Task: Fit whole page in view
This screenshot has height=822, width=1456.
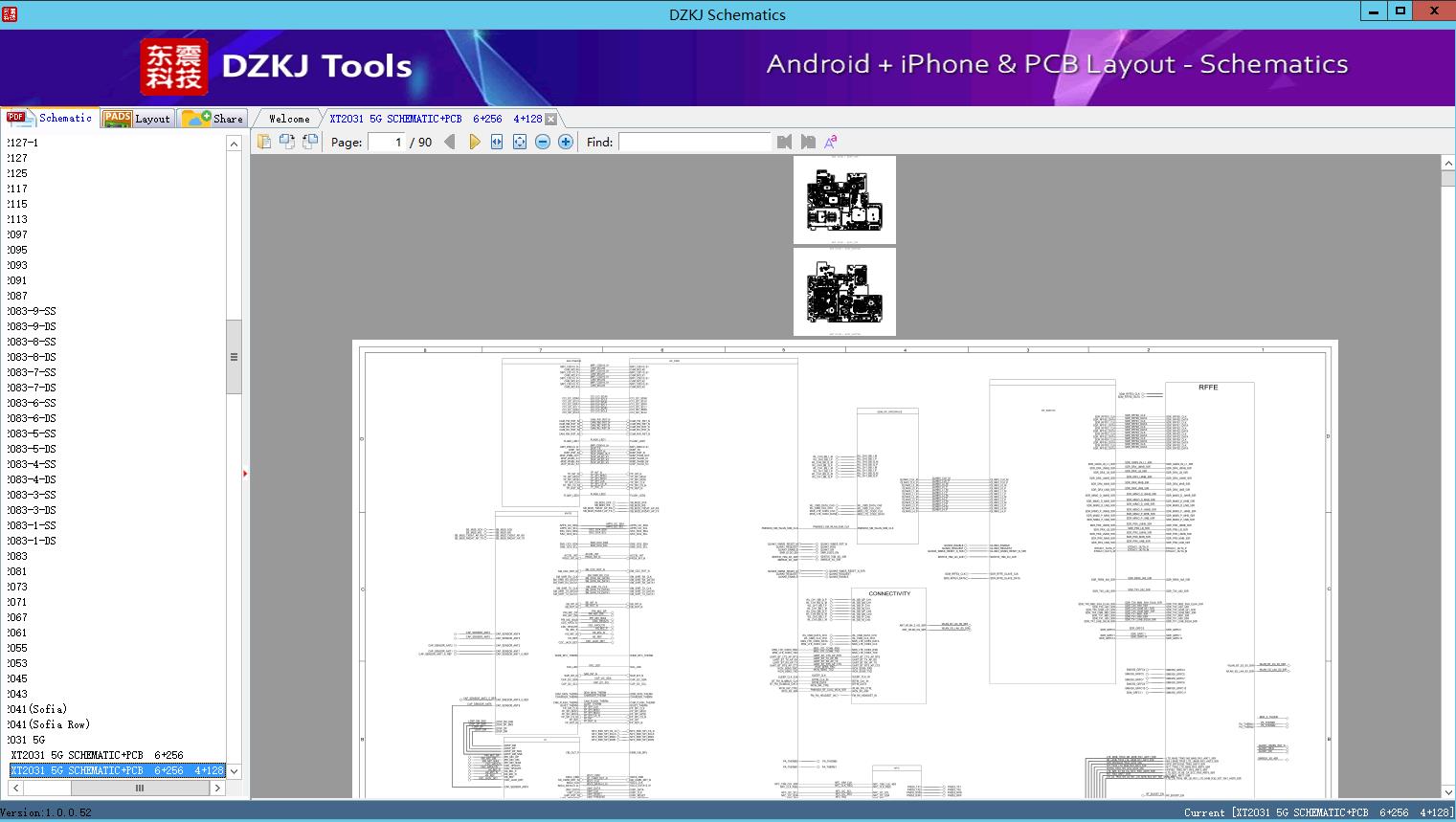Action: click(x=520, y=142)
